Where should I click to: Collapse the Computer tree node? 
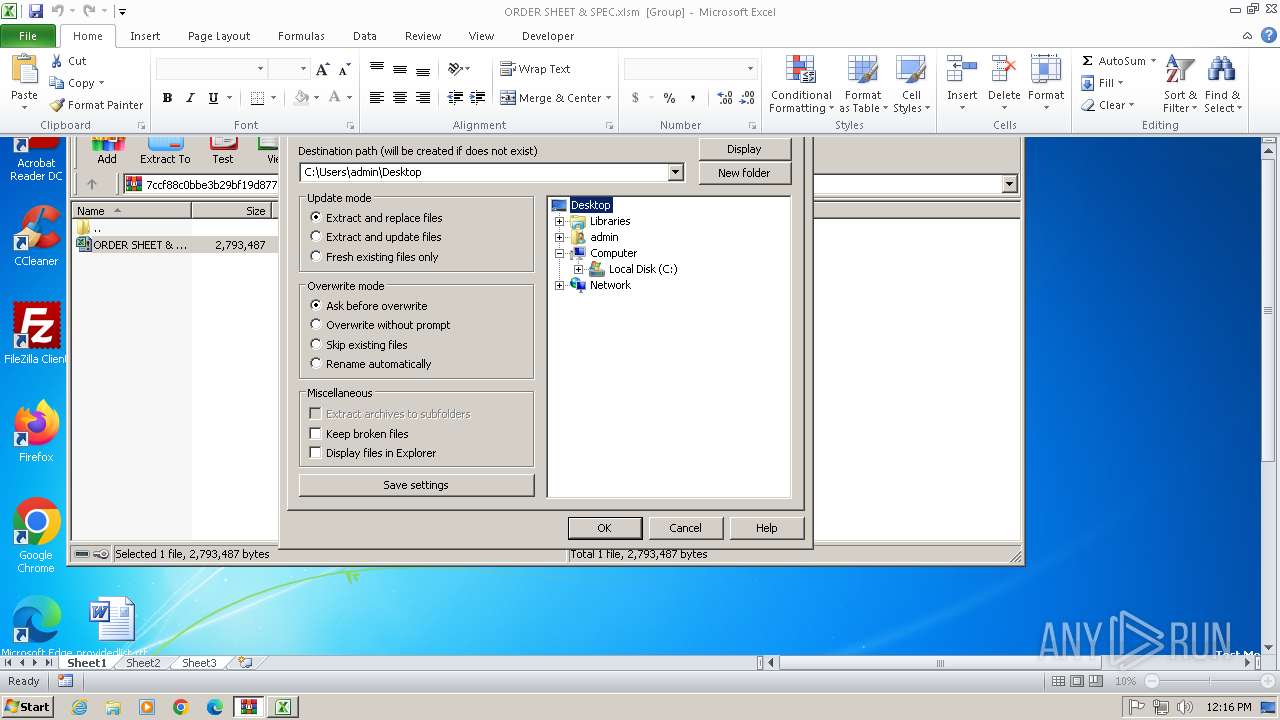(x=560, y=253)
